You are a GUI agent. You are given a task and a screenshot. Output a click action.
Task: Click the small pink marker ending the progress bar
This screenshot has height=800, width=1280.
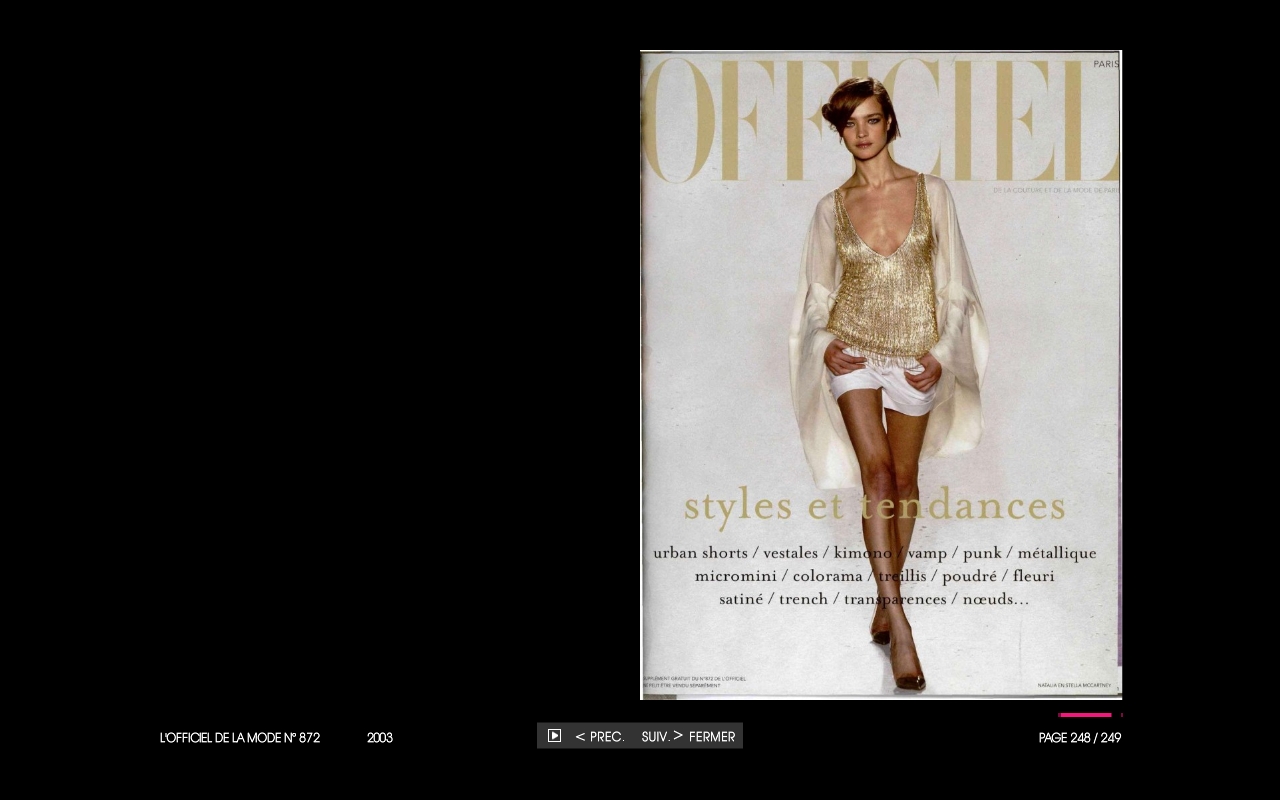(1121, 715)
